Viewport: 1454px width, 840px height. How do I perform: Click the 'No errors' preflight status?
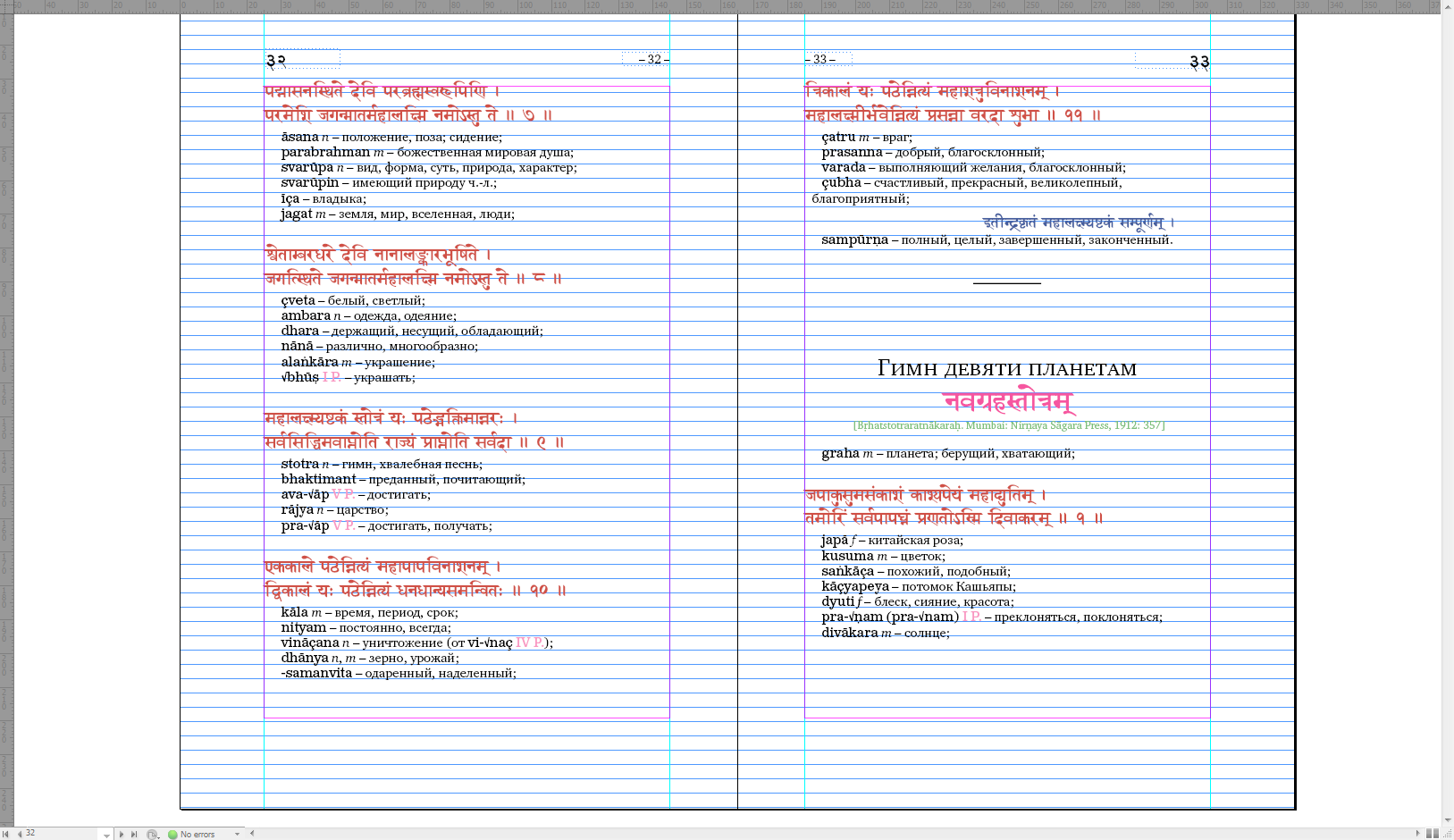[x=198, y=834]
